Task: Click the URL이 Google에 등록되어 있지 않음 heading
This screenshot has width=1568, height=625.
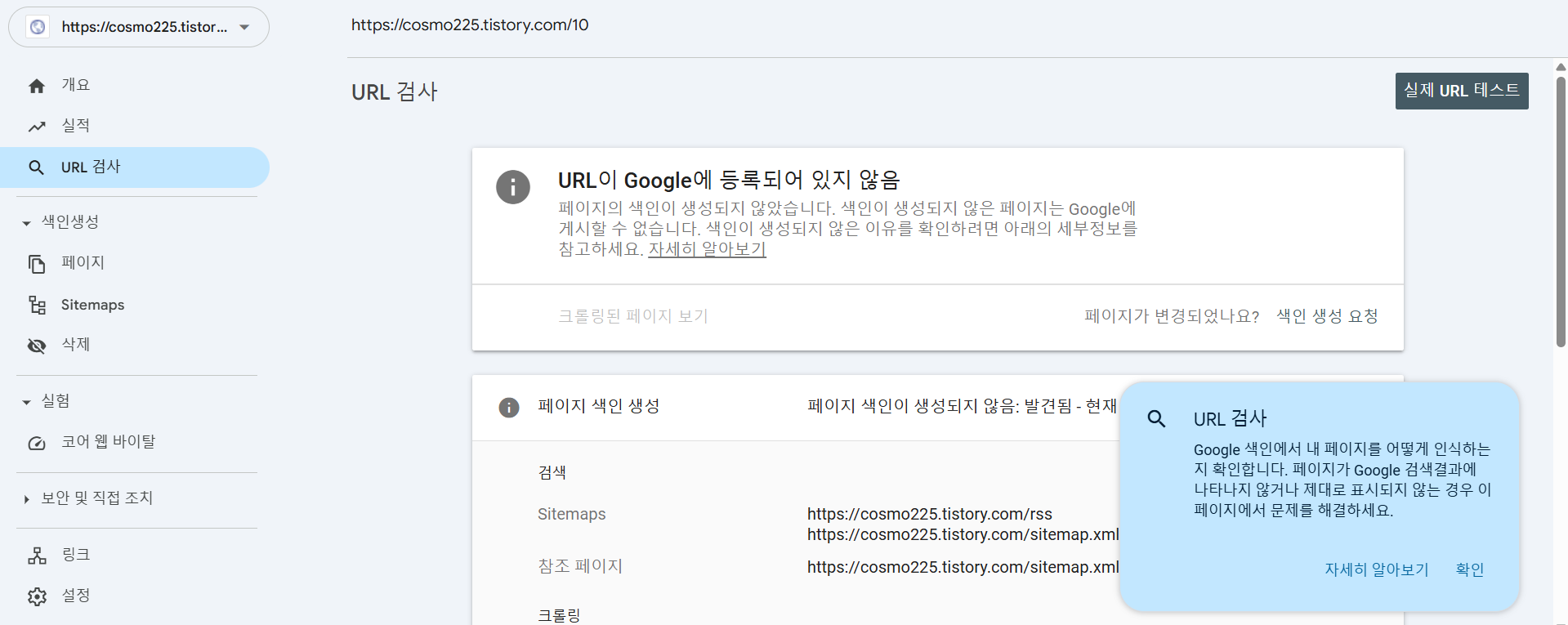Action: [x=729, y=180]
